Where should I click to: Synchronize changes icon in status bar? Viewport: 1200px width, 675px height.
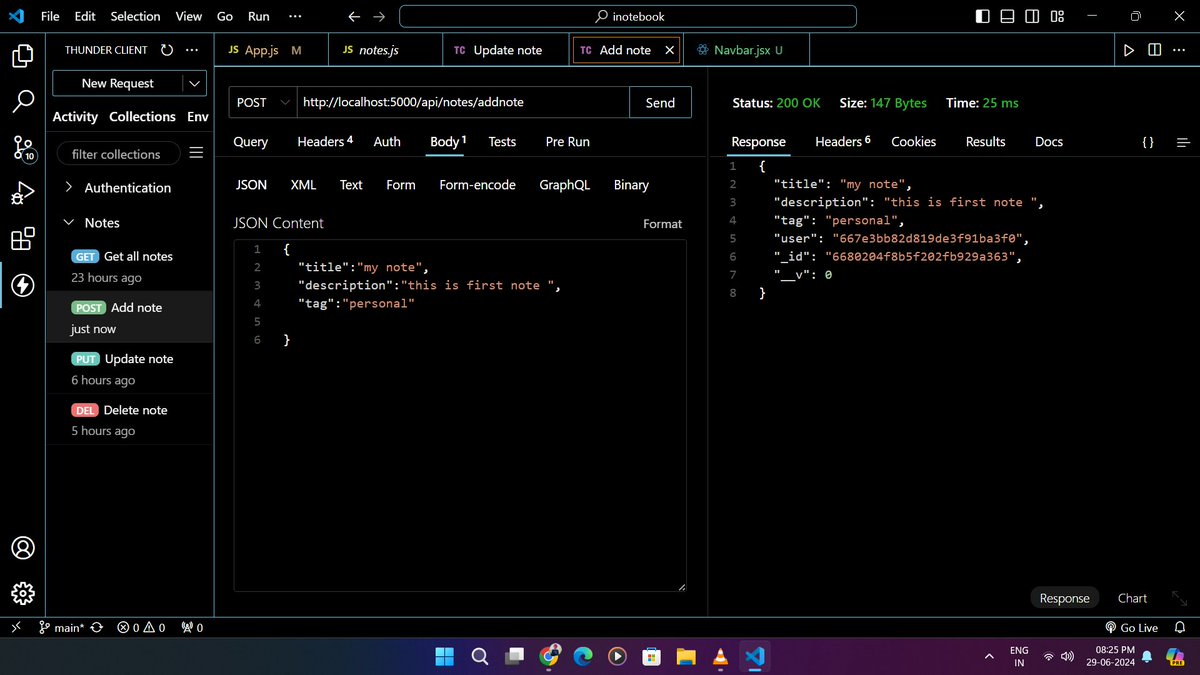pyautogui.click(x=96, y=628)
